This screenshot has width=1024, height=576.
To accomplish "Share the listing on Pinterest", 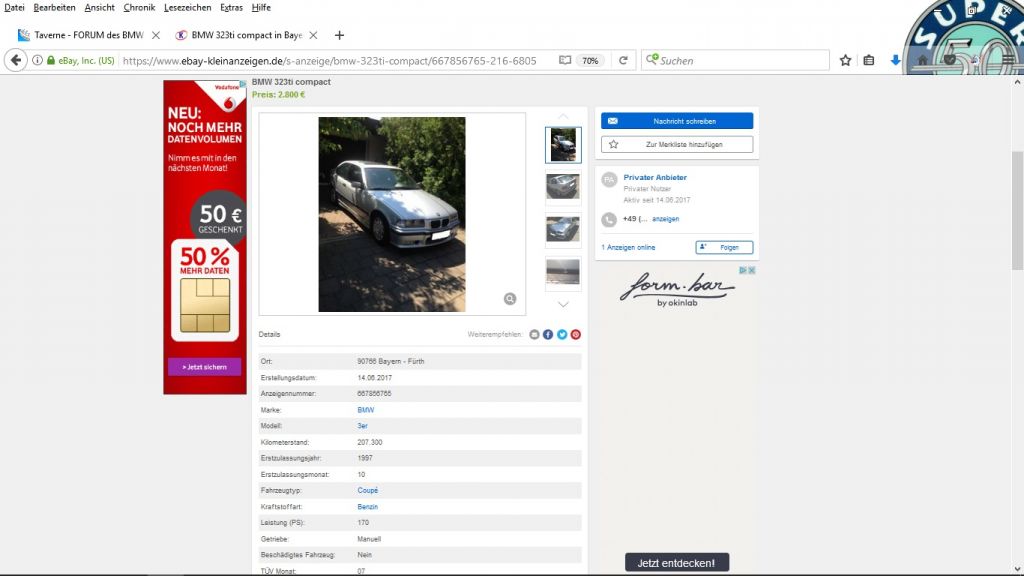I will click(x=575, y=334).
